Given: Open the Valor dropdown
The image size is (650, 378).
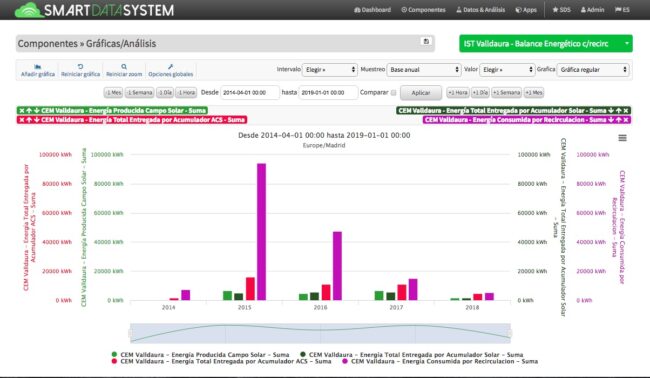Looking at the screenshot, I should pyautogui.click(x=507, y=70).
